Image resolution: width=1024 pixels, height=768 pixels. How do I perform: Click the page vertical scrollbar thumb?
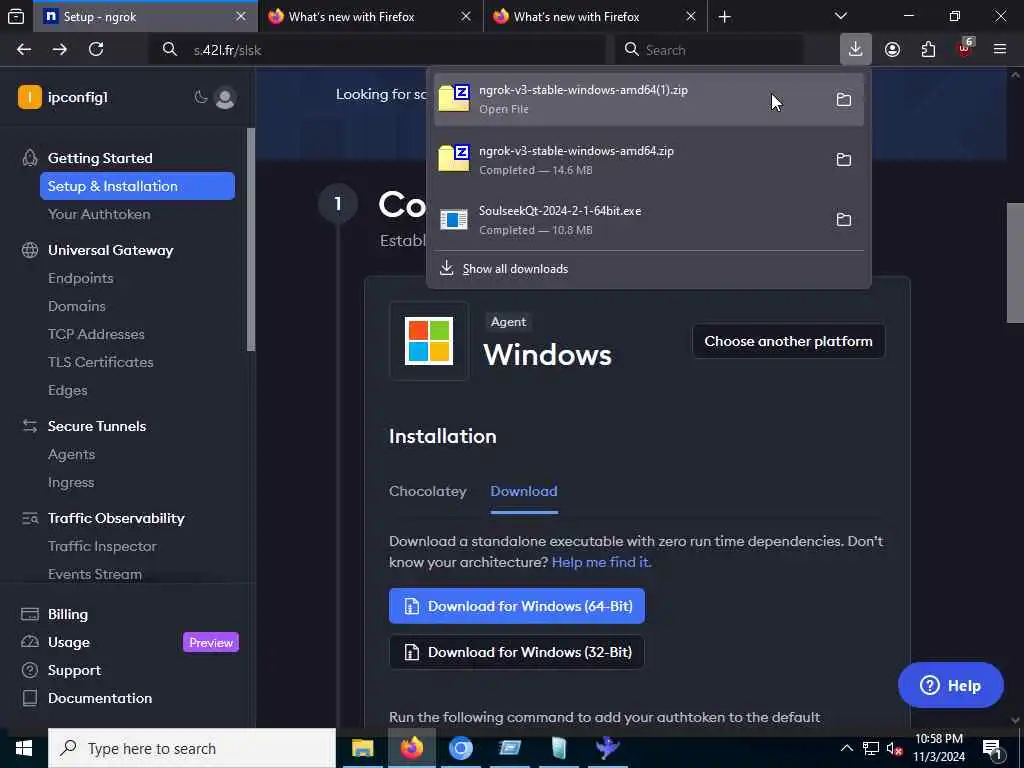[1014, 263]
